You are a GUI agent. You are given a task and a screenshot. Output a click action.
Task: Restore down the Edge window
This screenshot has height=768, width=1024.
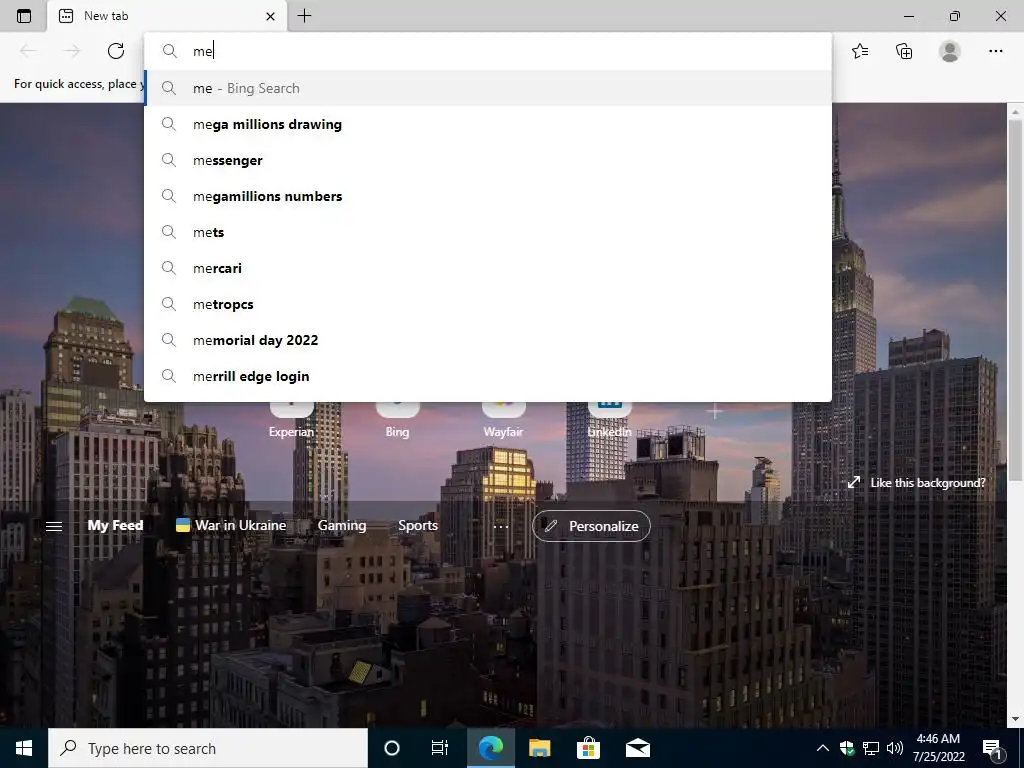(x=955, y=16)
